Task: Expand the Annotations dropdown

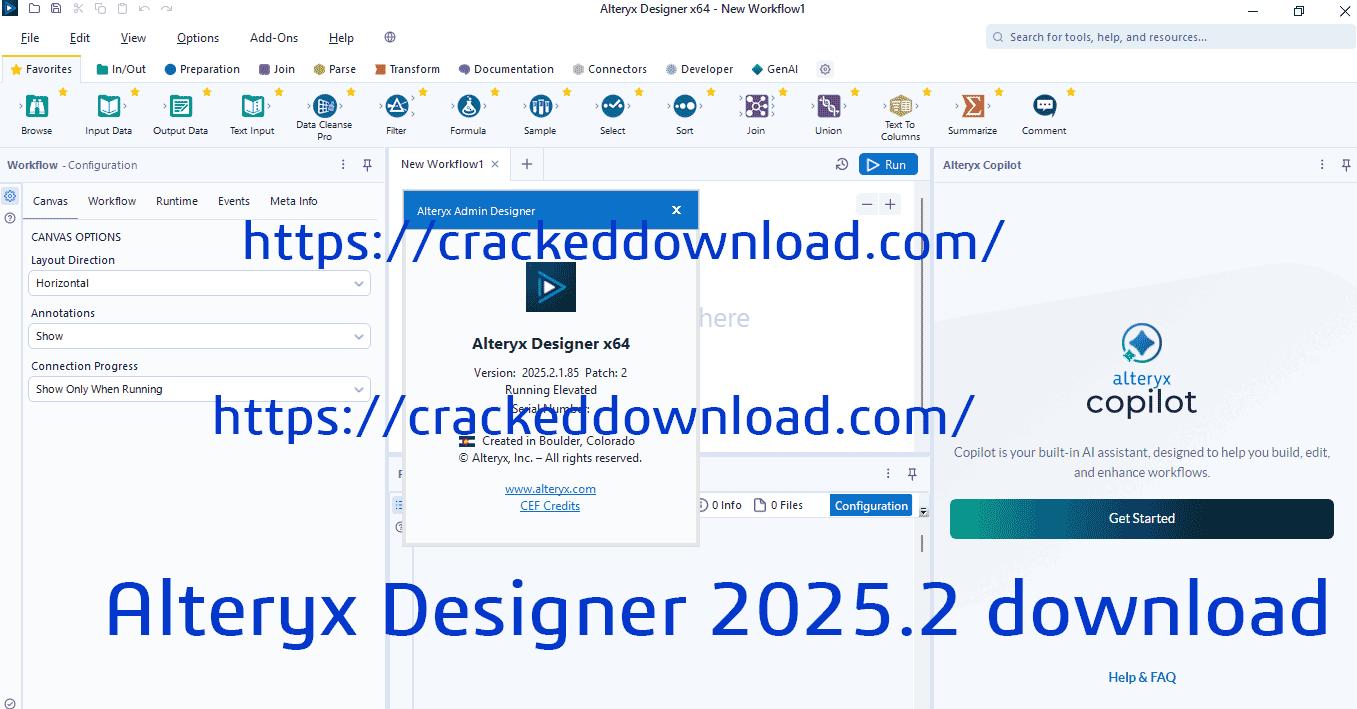Action: click(x=199, y=337)
